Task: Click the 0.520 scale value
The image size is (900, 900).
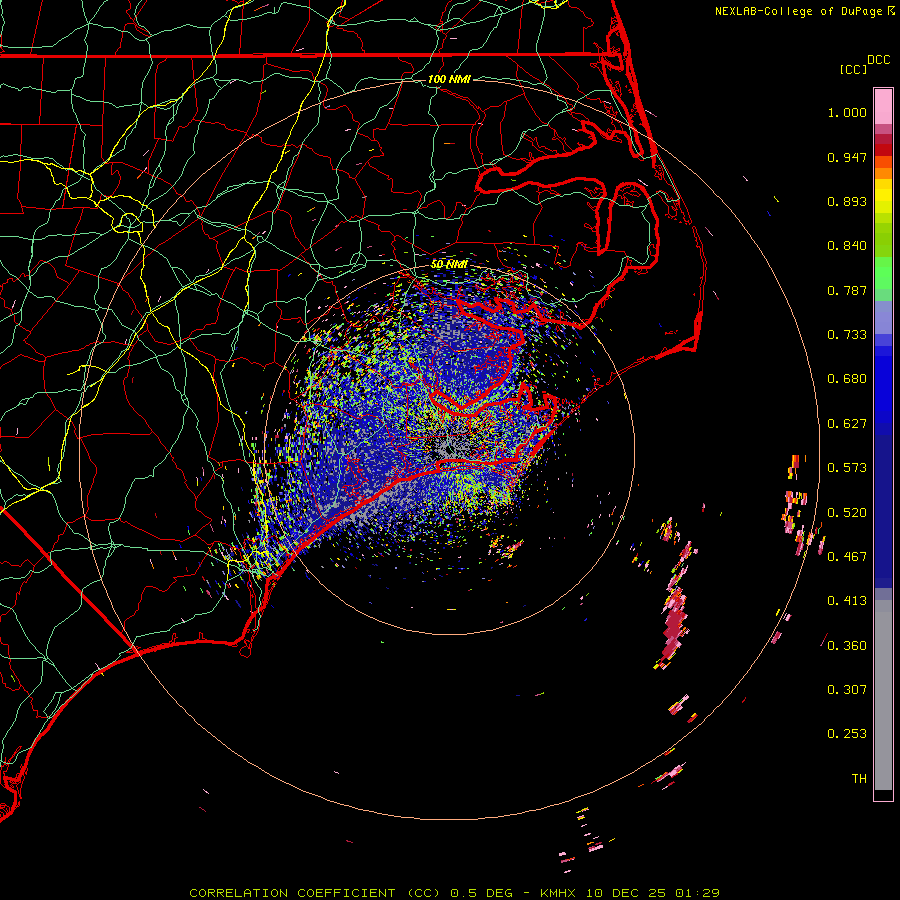Action: [x=847, y=513]
